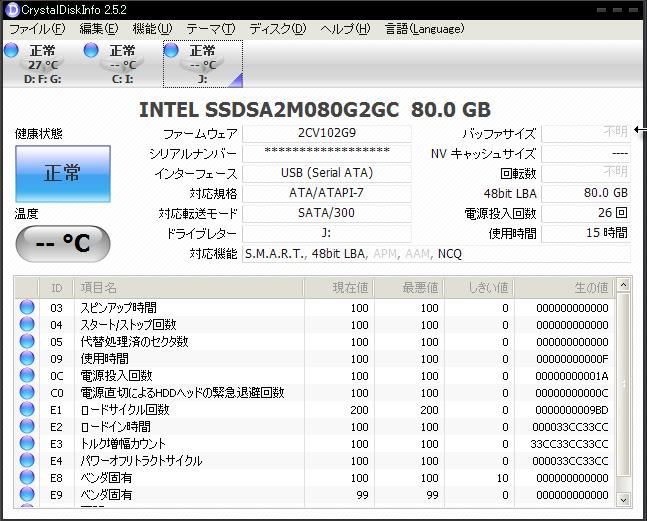This screenshot has width=647, height=521.
Task: Click the 対応機能 field listing S.M.A.R.T.
Action: point(437,254)
